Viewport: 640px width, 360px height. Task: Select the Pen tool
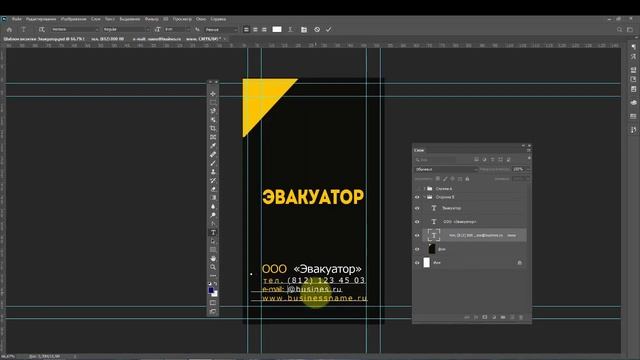pyautogui.click(x=213, y=224)
